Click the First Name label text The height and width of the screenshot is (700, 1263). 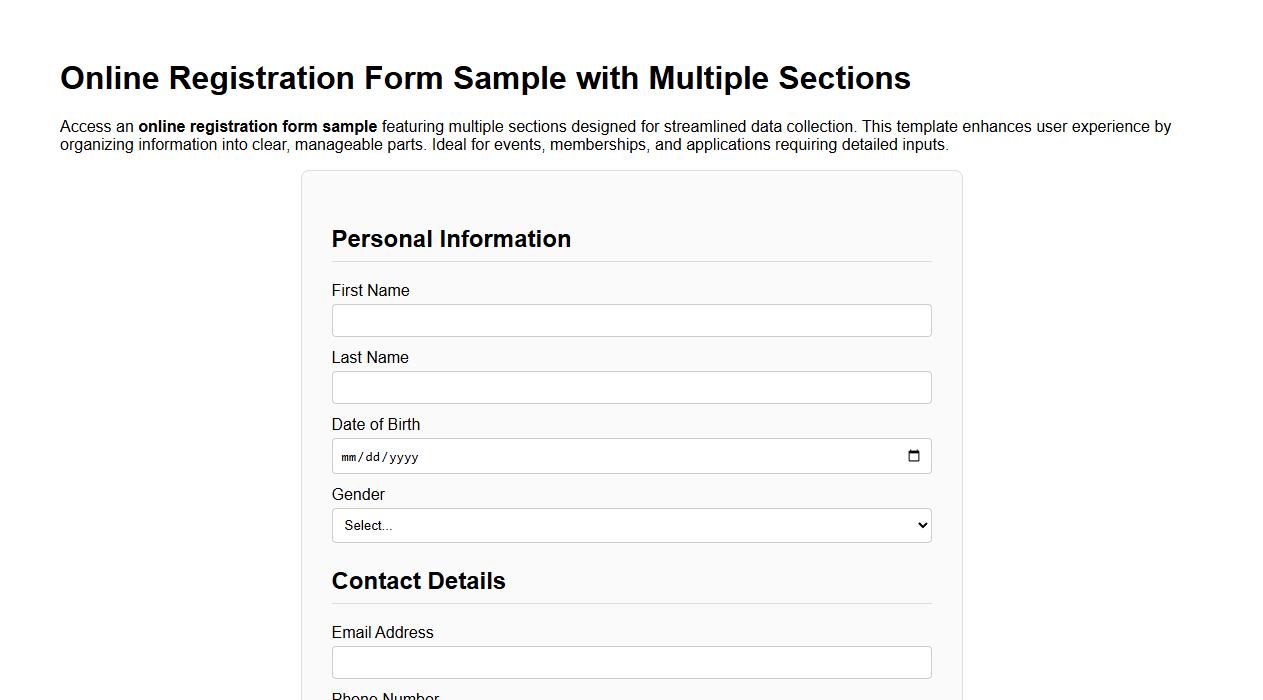[370, 290]
